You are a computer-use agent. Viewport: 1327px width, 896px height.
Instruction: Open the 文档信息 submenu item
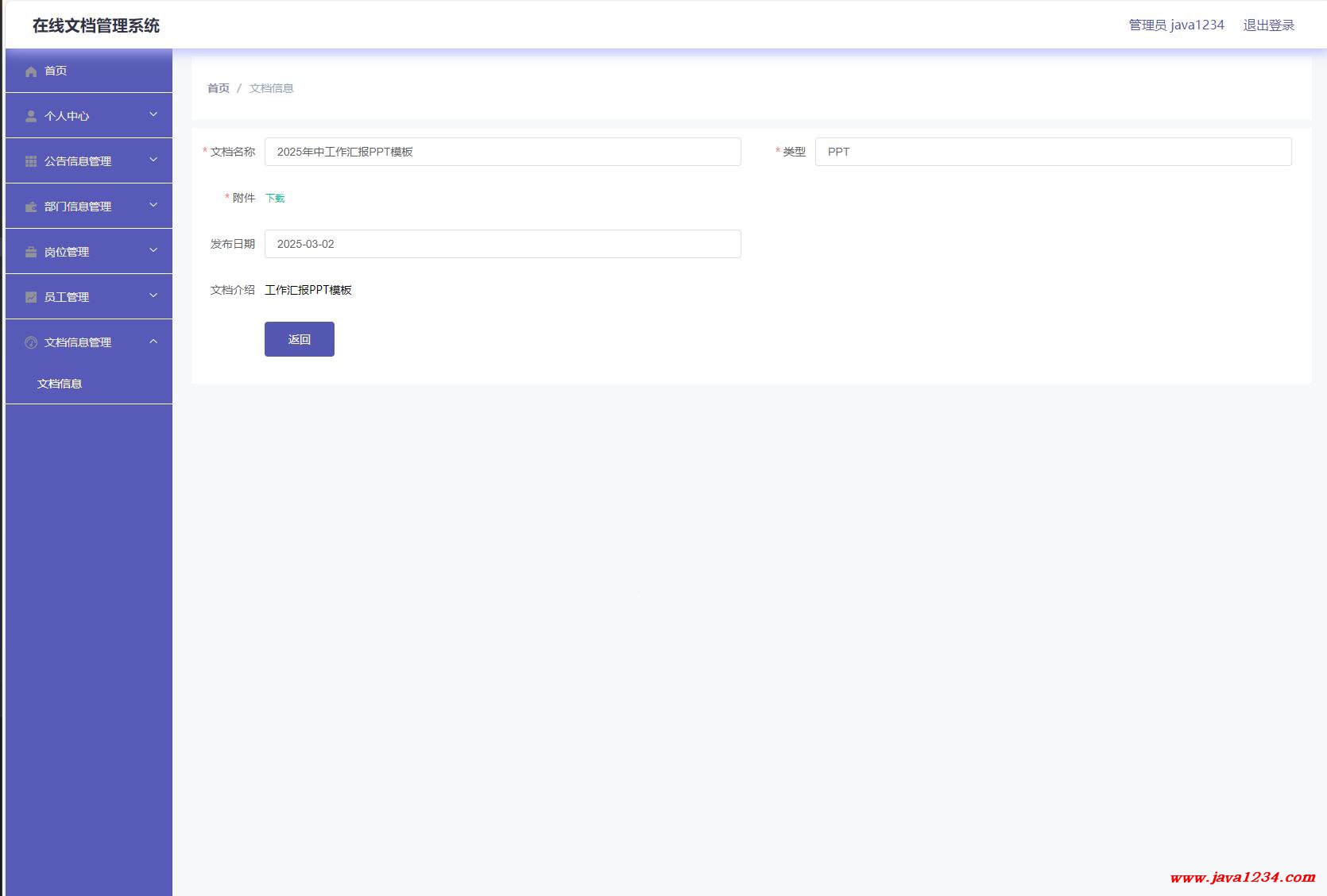(x=60, y=384)
